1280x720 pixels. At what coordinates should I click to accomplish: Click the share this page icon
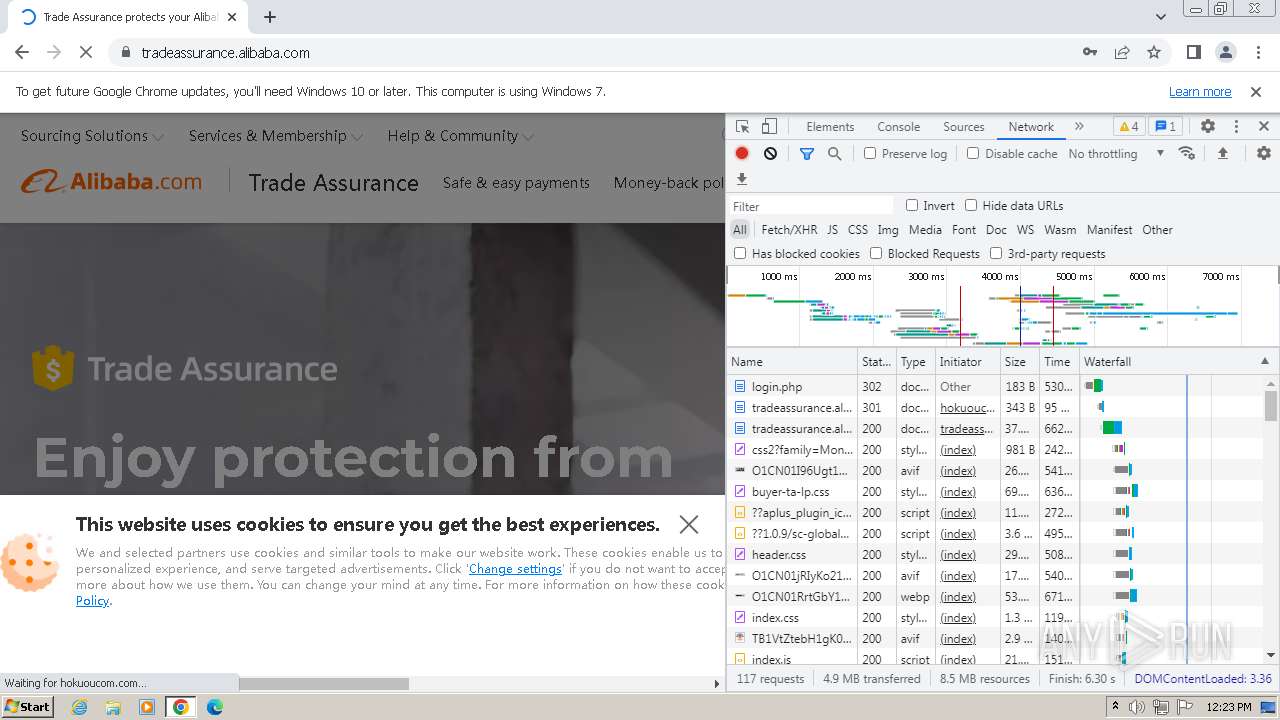point(1122,53)
